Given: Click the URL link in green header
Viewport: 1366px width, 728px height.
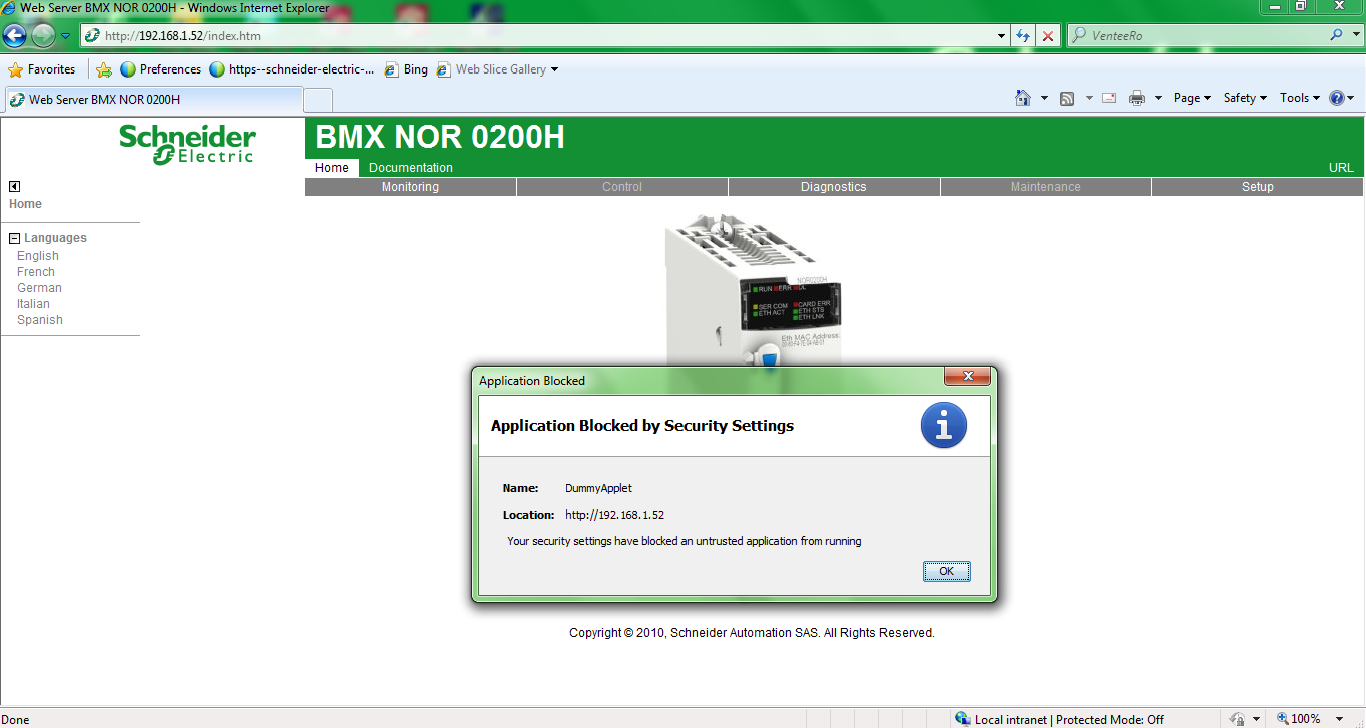Looking at the screenshot, I should 1341,168.
